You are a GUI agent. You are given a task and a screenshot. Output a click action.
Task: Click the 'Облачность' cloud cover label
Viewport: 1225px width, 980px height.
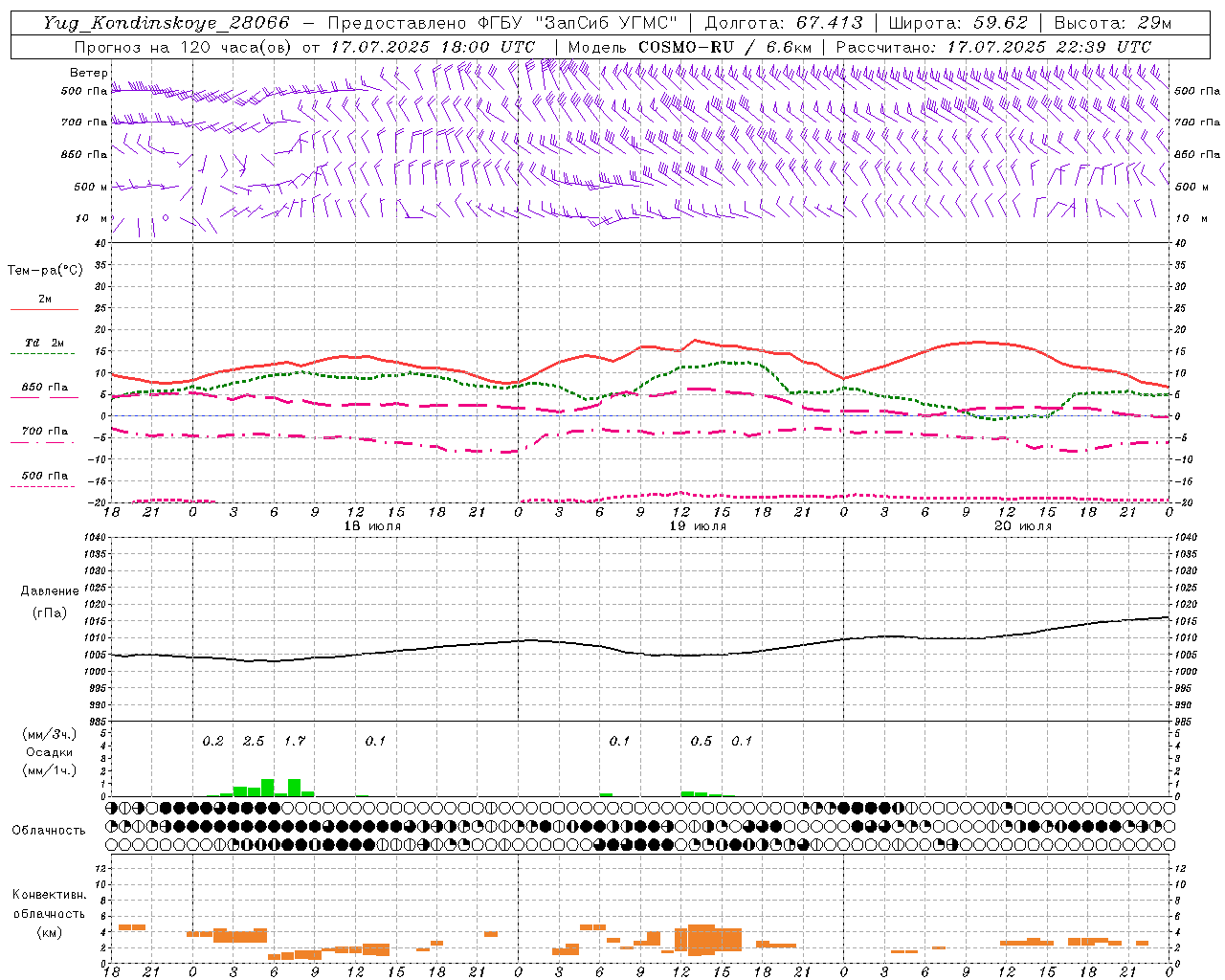tap(49, 831)
